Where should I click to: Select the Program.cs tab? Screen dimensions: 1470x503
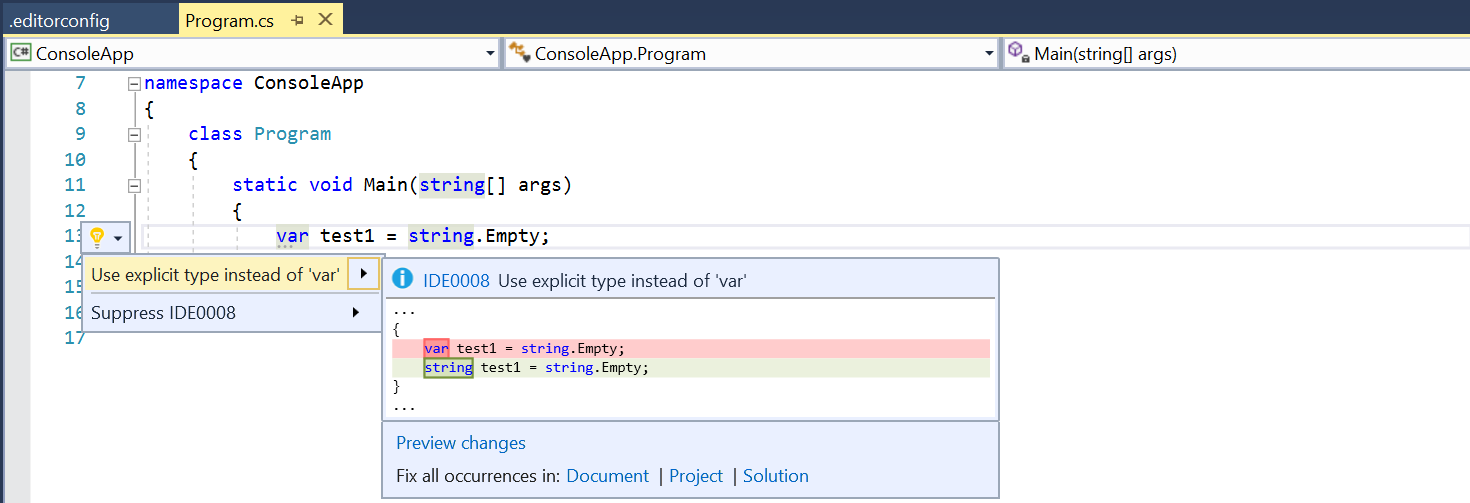tap(229, 20)
